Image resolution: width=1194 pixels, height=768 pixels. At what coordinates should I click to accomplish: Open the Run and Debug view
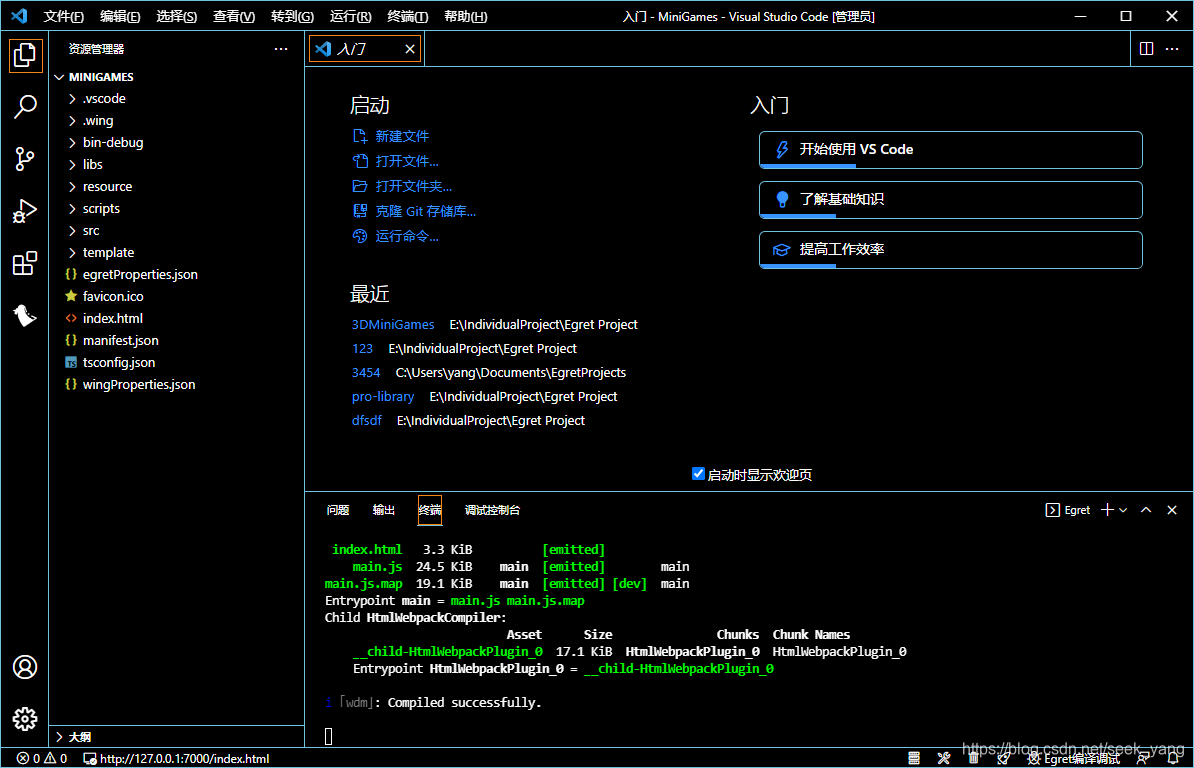pos(25,211)
